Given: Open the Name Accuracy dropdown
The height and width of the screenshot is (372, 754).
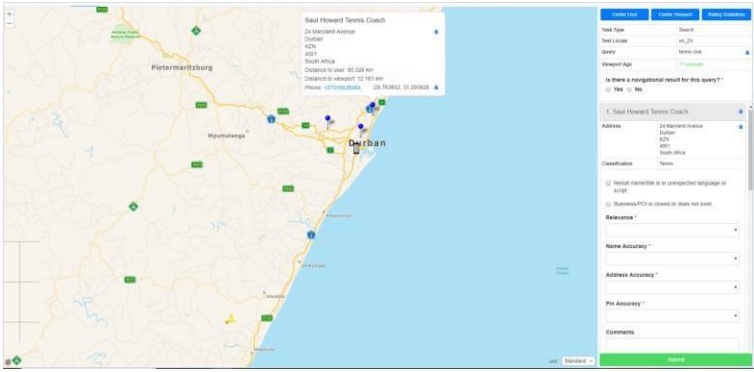Looking at the screenshot, I should tap(672, 259).
